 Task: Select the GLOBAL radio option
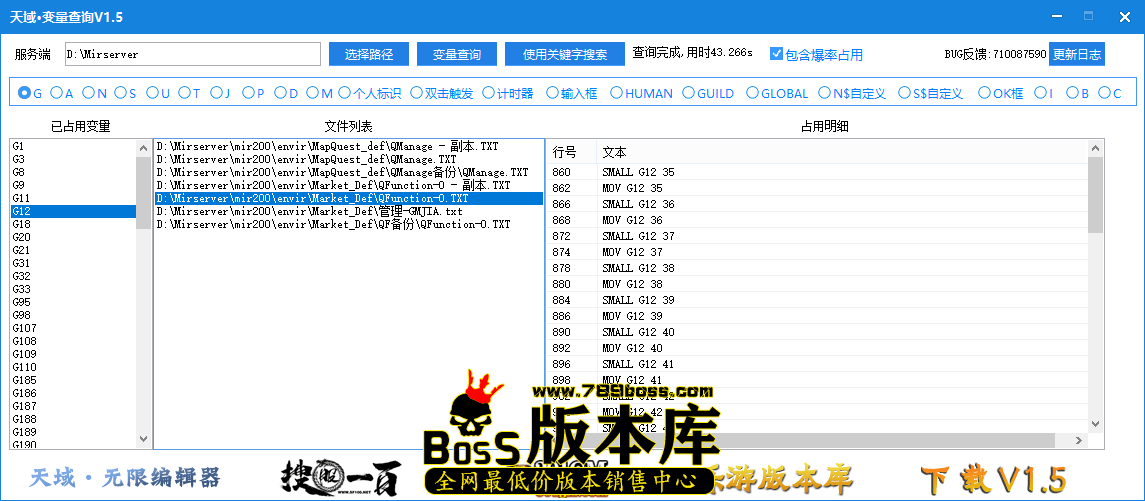tap(777, 93)
